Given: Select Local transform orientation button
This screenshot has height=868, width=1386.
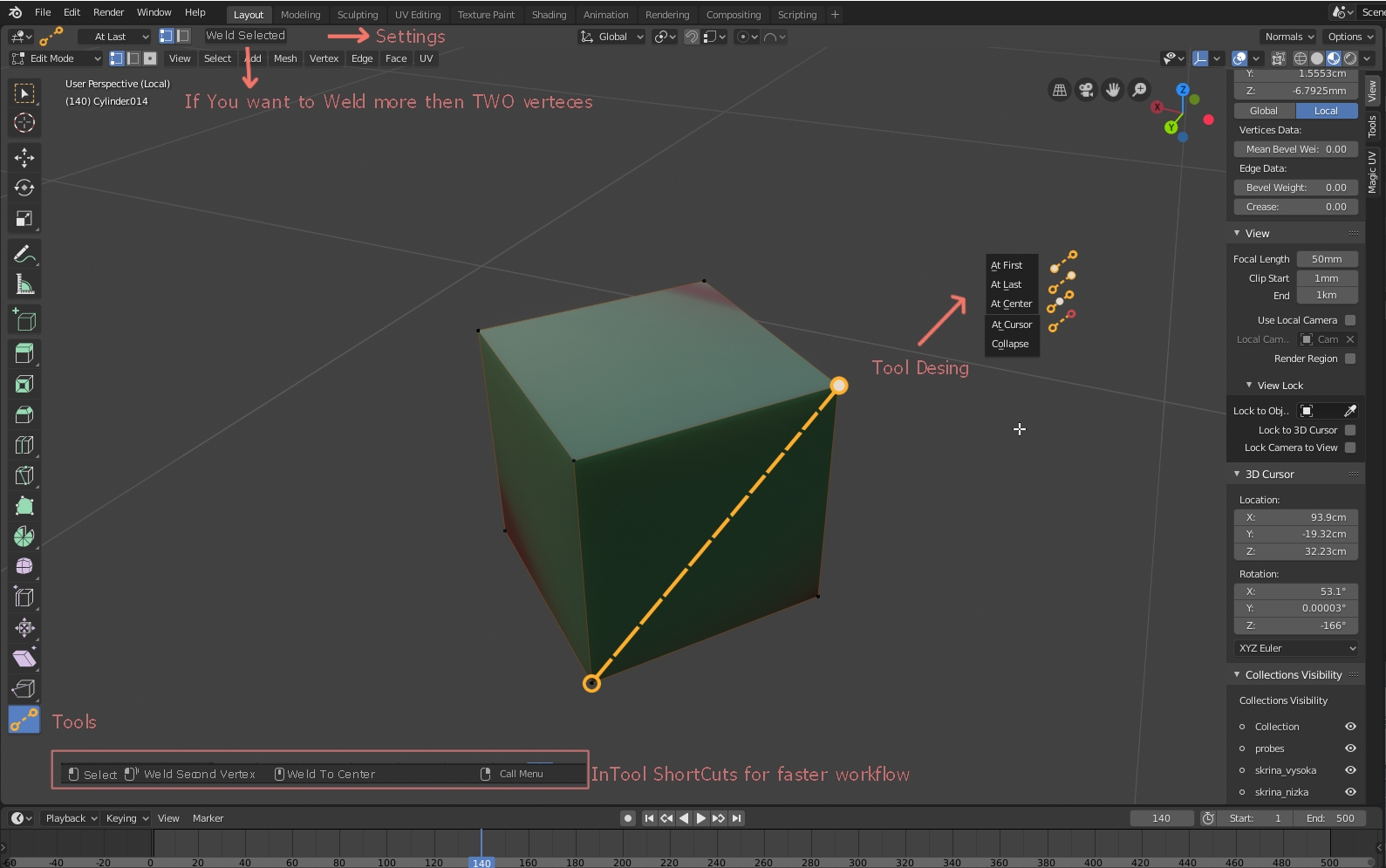Looking at the screenshot, I should tap(1326, 111).
